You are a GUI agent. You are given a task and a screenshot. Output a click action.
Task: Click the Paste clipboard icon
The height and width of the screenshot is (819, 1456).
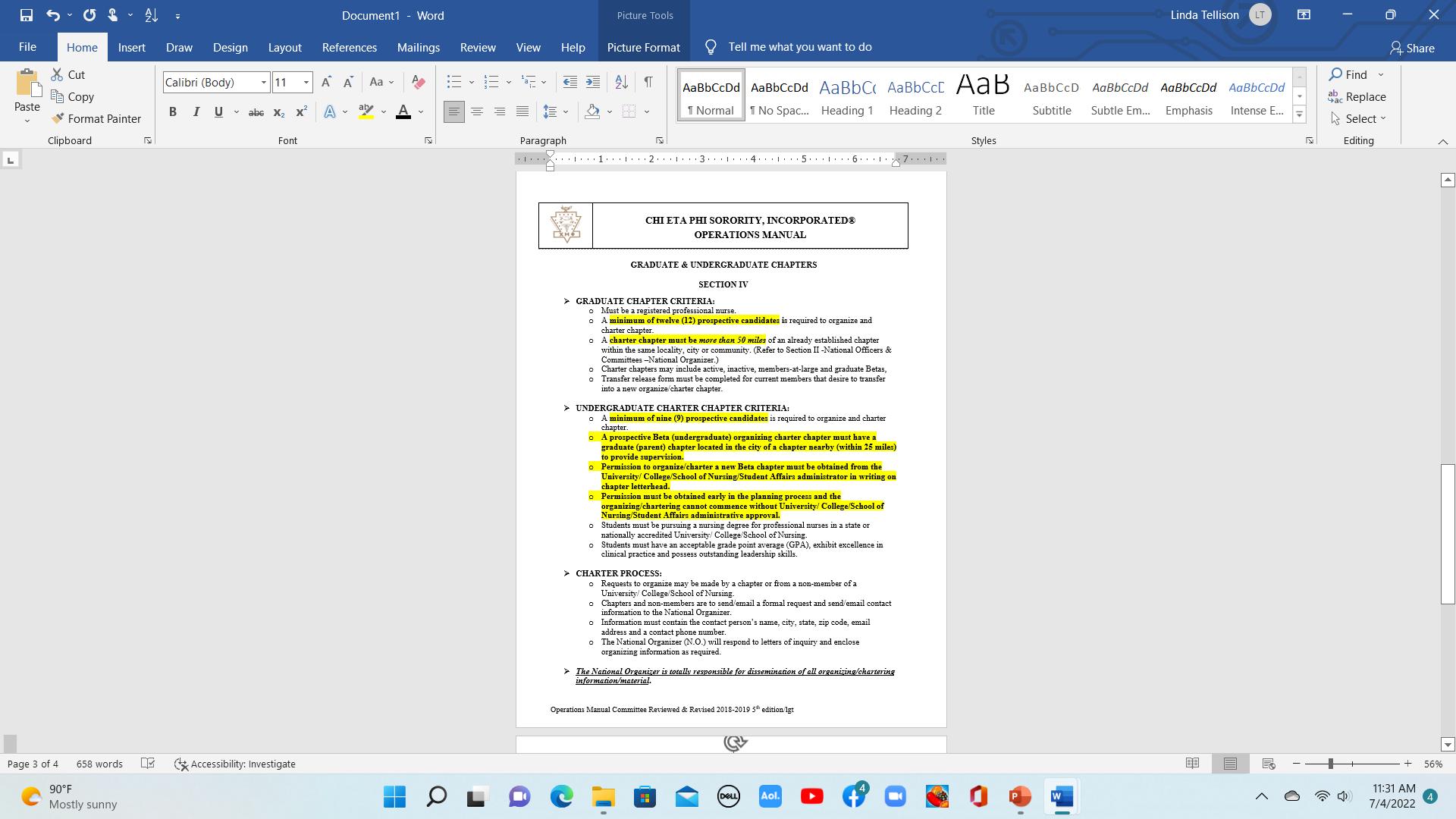point(27,83)
